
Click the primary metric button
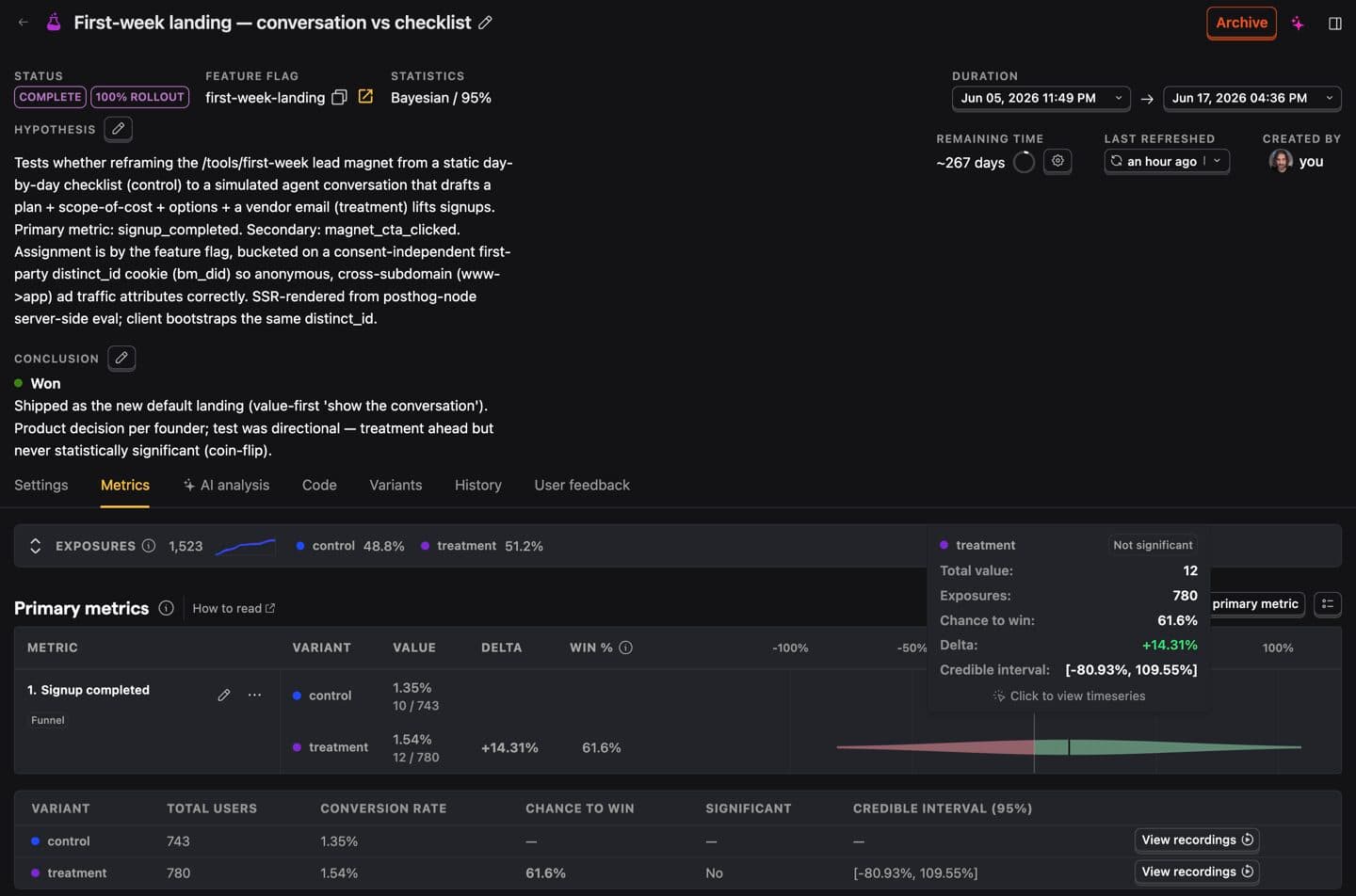coord(1256,604)
